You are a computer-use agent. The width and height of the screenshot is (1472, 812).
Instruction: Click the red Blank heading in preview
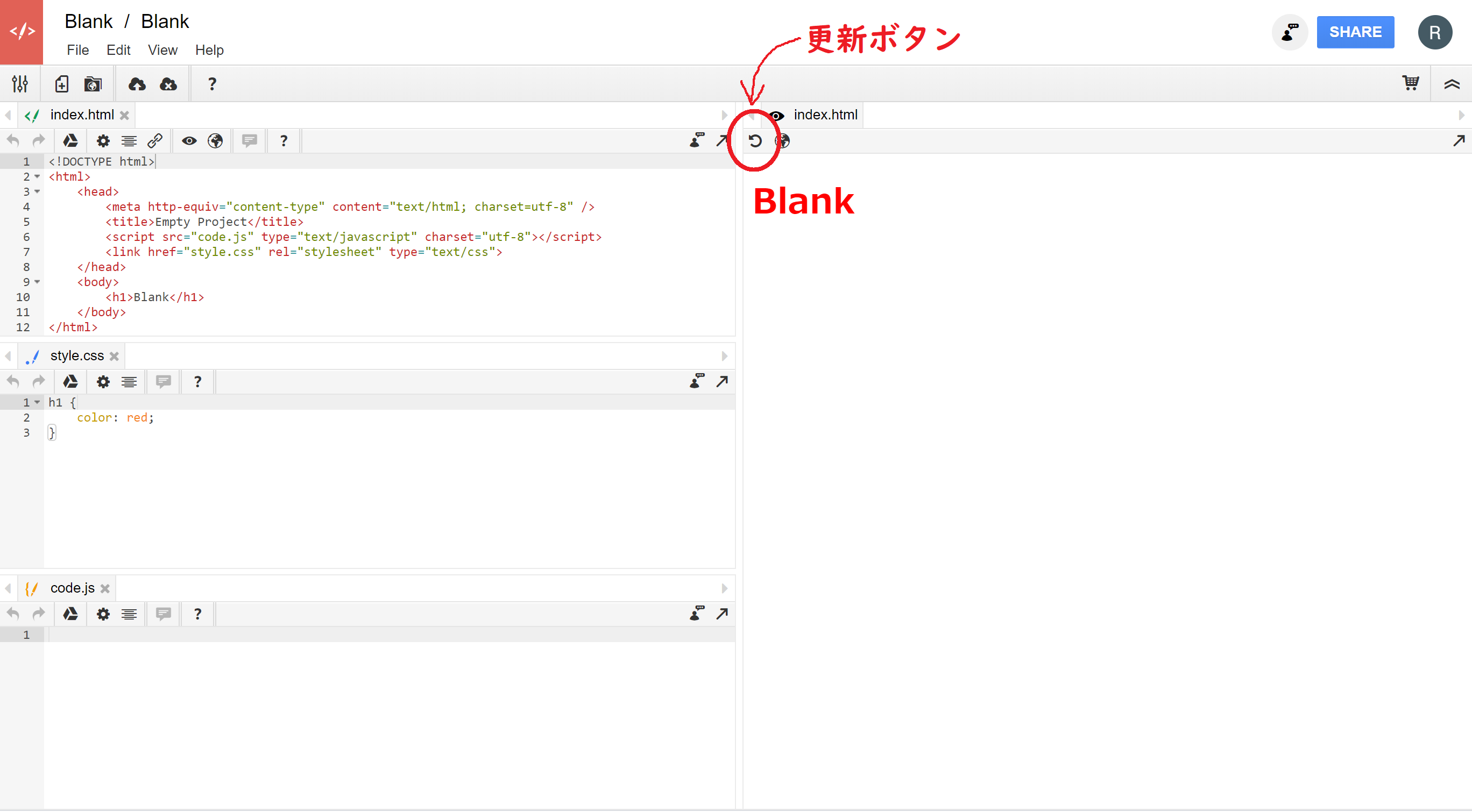[803, 201]
